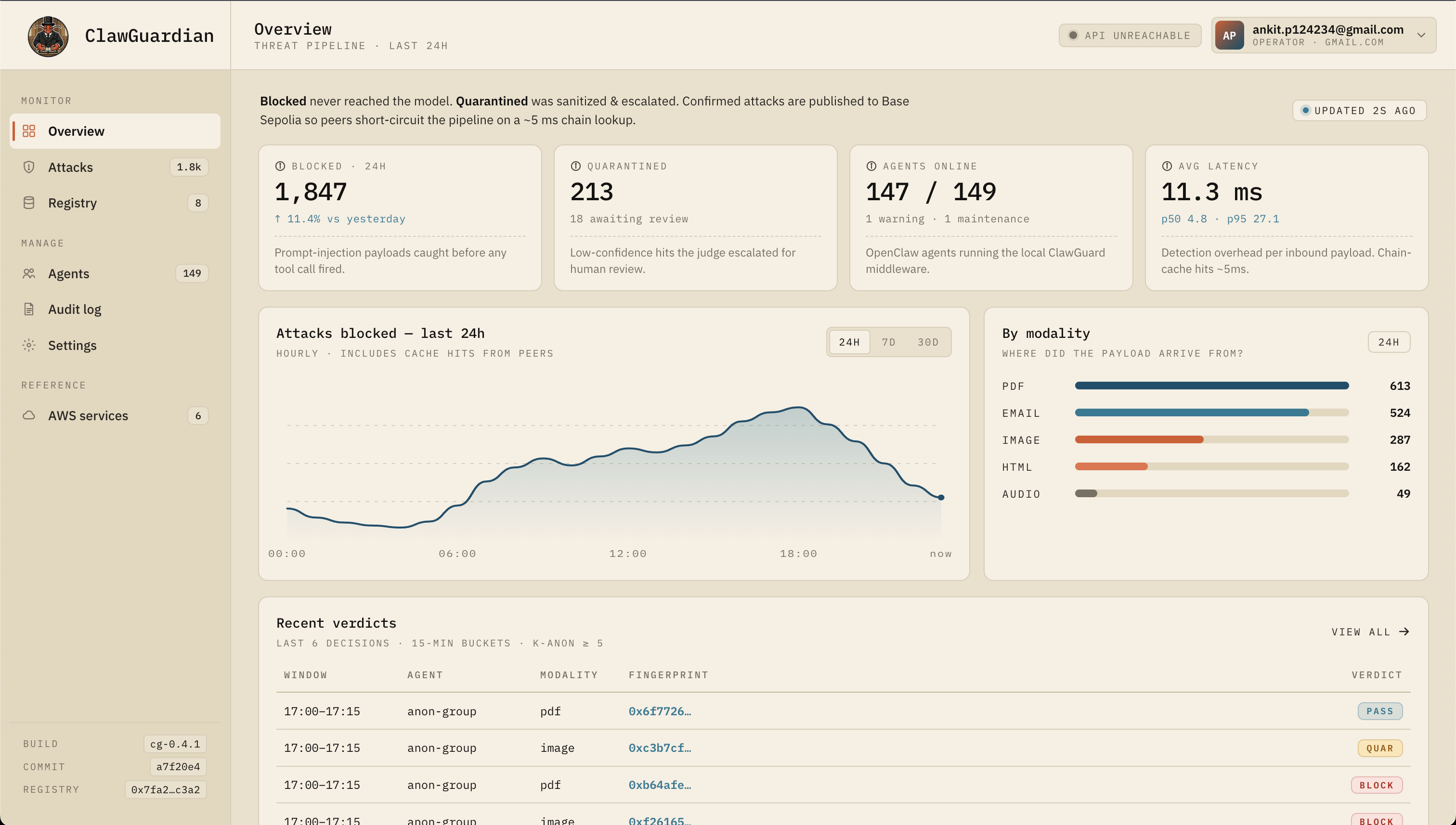
Task: Click info icon on Avg Latency card
Action: click(1166, 166)
